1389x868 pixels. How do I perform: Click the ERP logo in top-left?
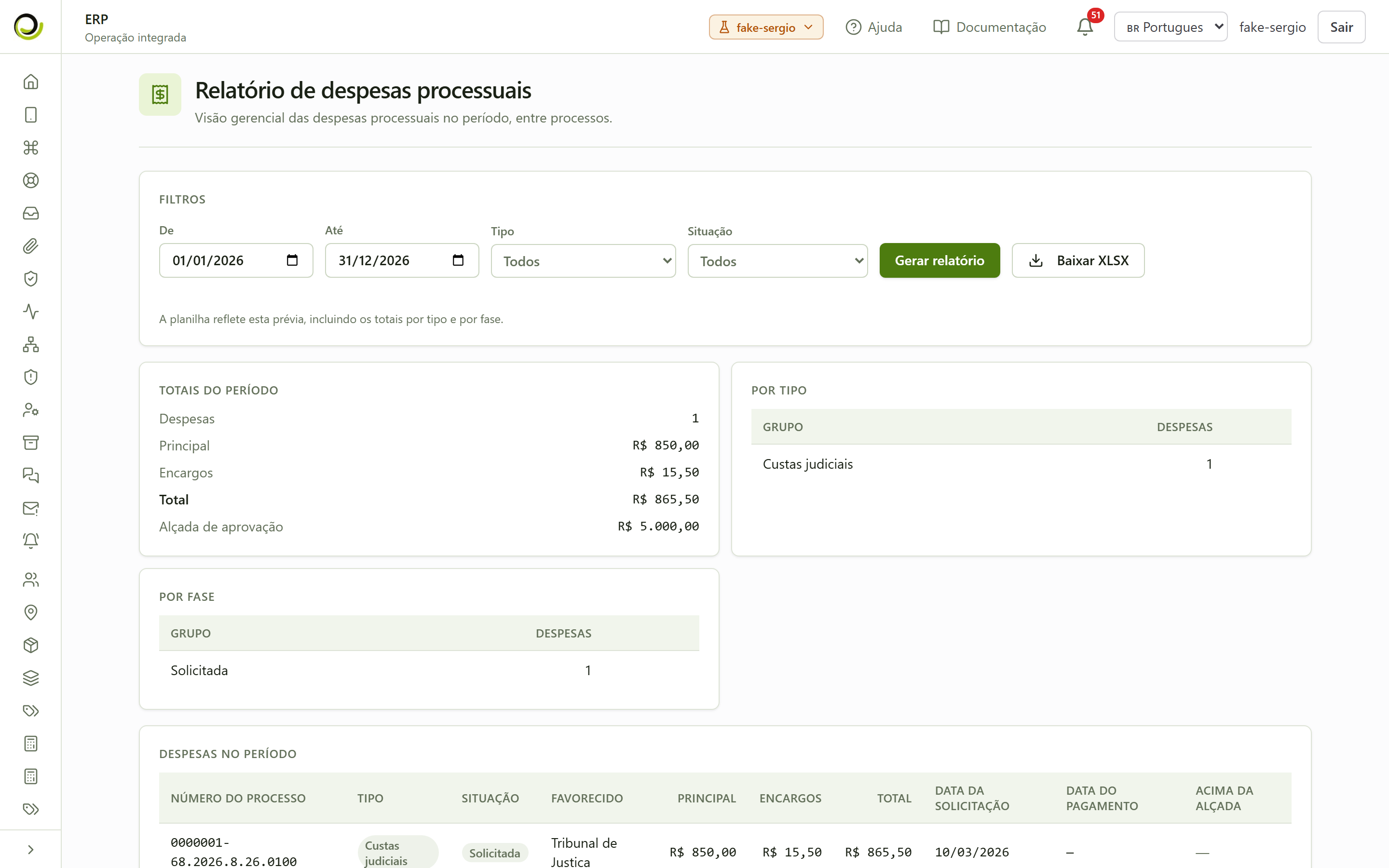tap(29, 27)
